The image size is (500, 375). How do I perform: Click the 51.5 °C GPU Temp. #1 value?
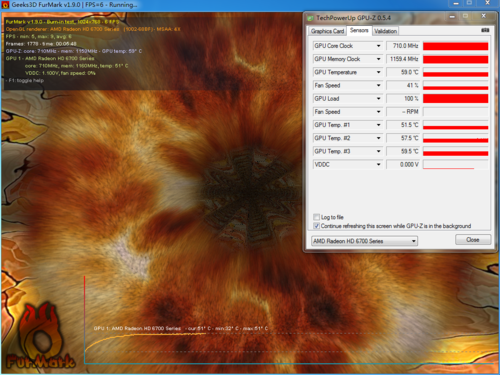[403, 125]
